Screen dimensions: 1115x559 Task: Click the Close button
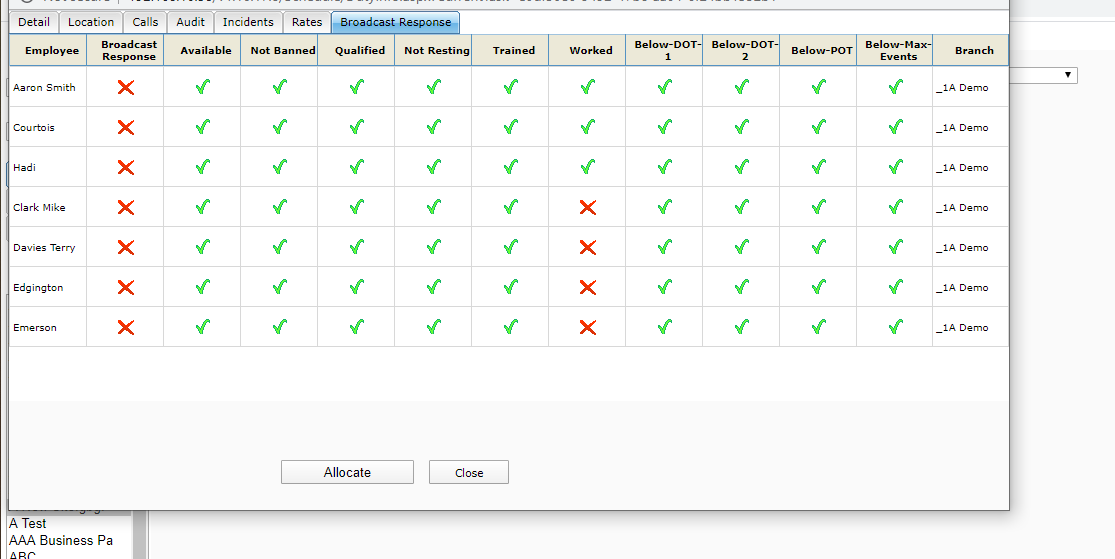coord(468,473)
